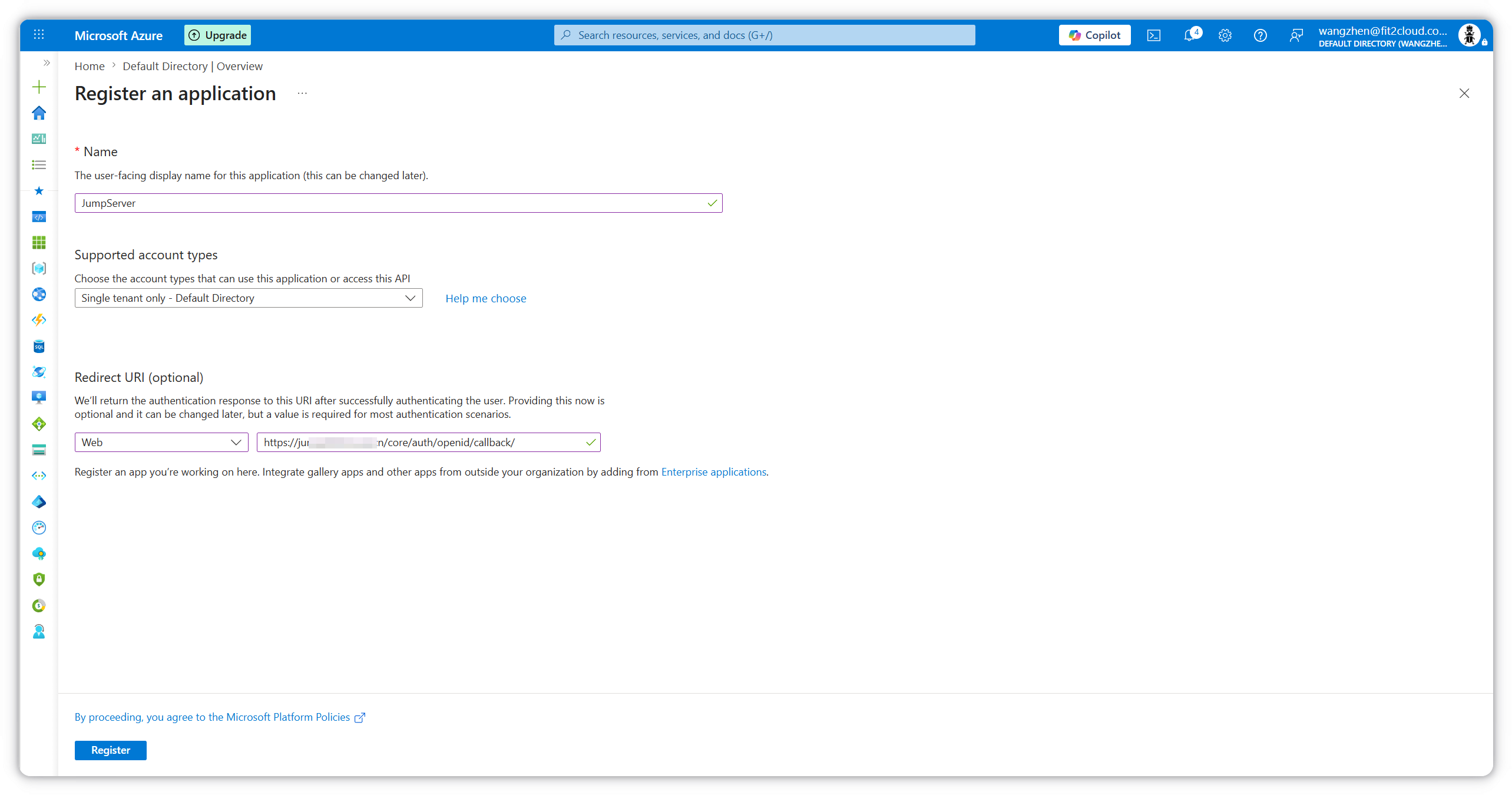Screen dimensions: 1512x795
Task: Open All services list icon in sidebar
Action: click(x=39, y=165)
